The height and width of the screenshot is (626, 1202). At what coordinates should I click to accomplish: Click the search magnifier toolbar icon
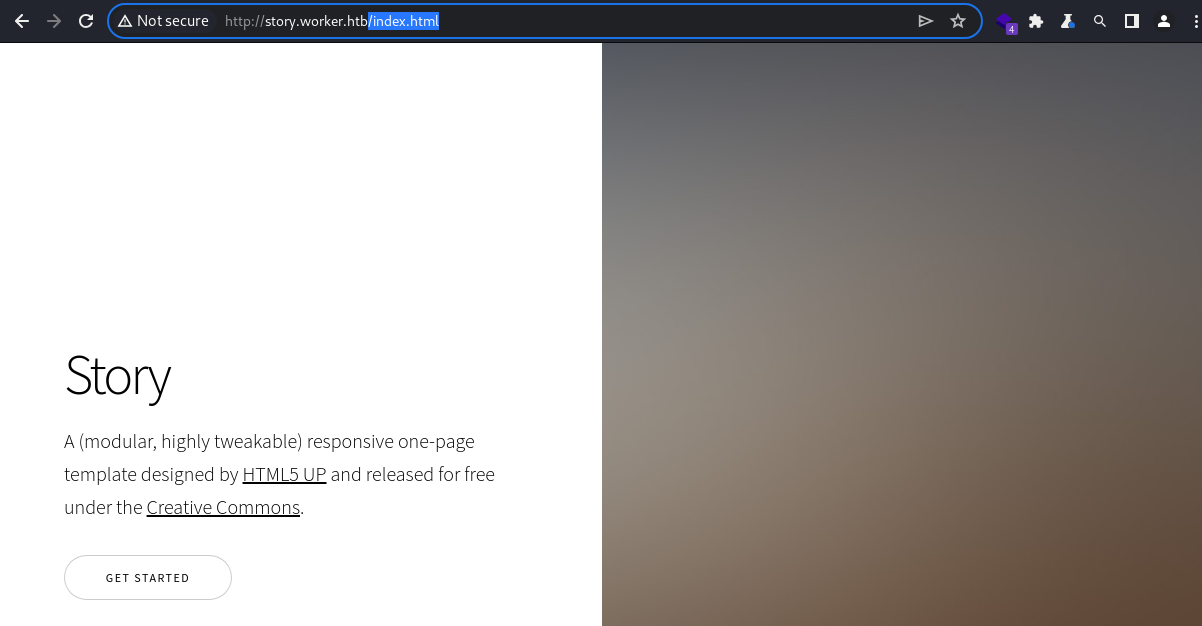click(x=1100, y=21)
